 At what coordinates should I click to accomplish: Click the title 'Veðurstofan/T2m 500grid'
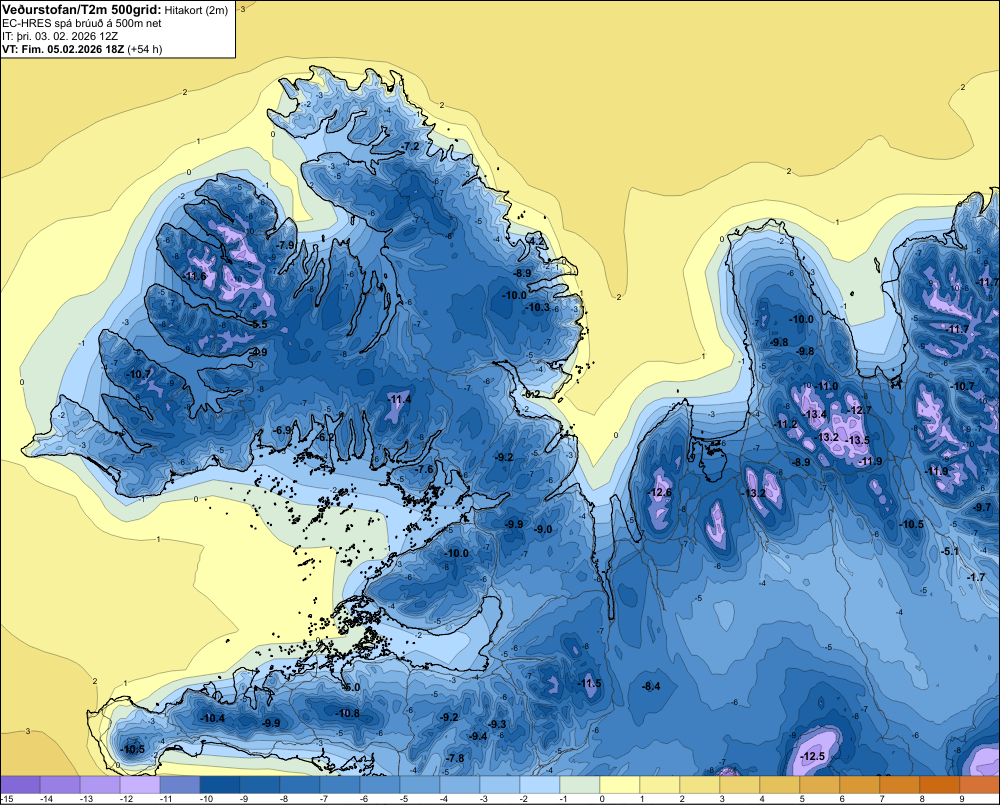(x=82, y=10)
